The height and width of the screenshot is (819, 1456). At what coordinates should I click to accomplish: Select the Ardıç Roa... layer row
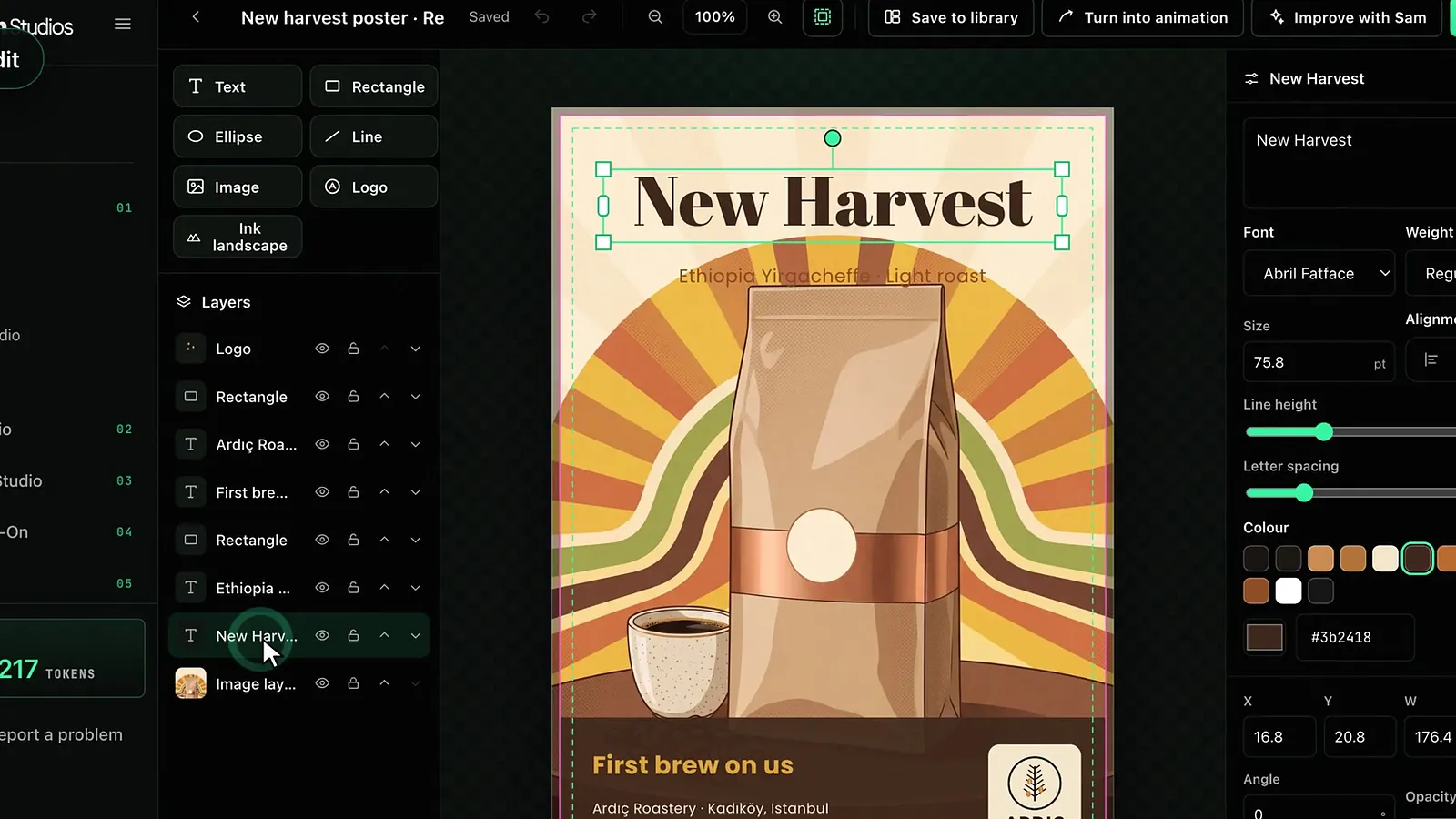299,444
